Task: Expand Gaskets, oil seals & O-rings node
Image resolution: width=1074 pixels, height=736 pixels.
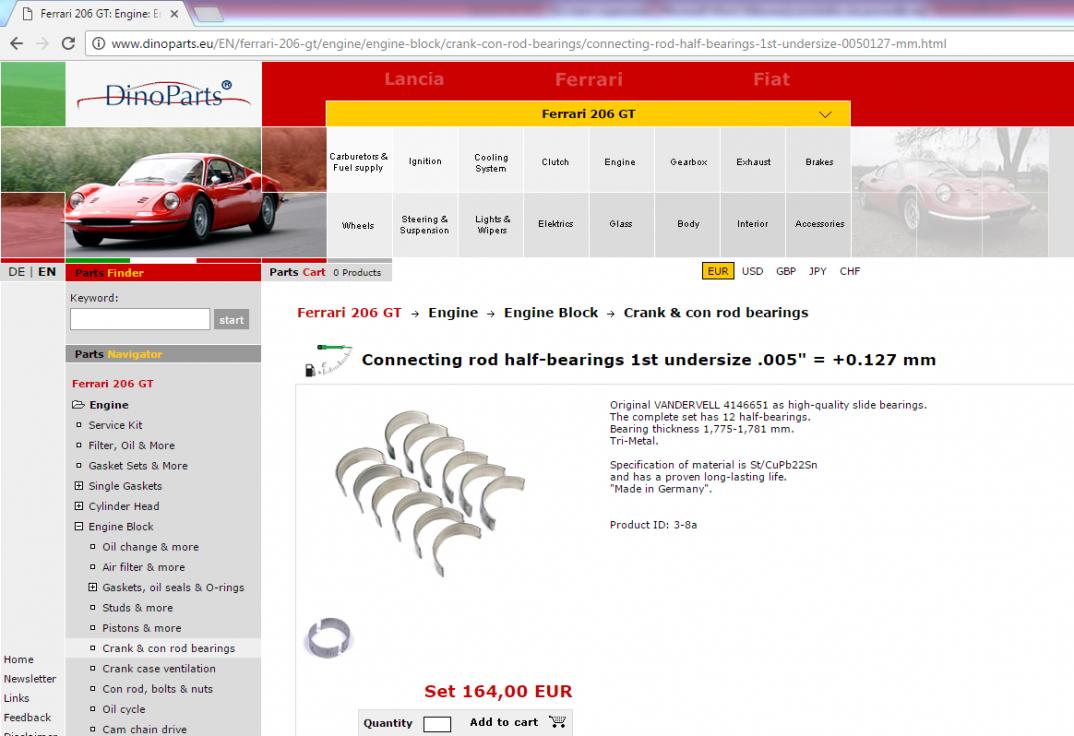Action: (92, 587)
